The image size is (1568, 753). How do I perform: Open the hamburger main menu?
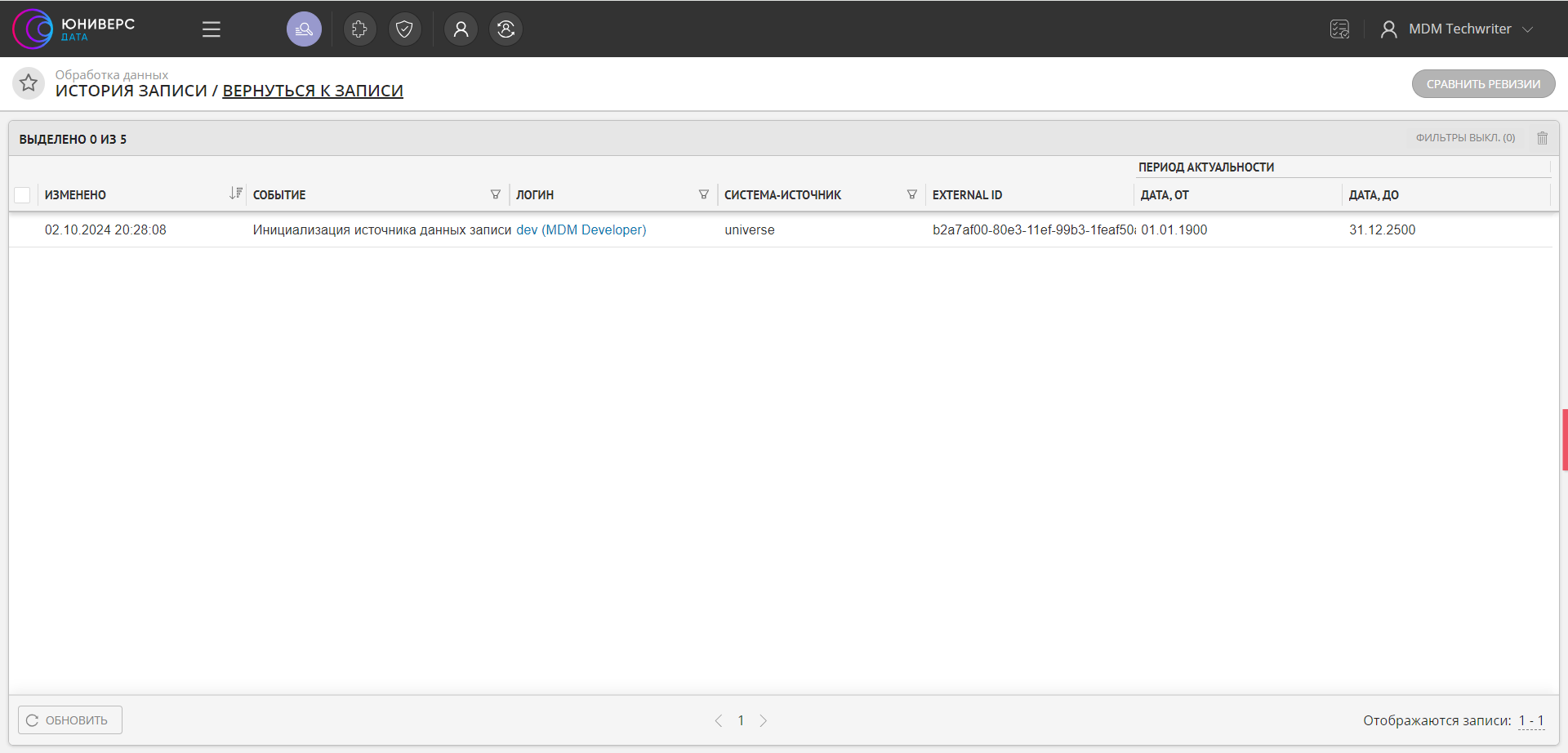(x=212, y=29)
